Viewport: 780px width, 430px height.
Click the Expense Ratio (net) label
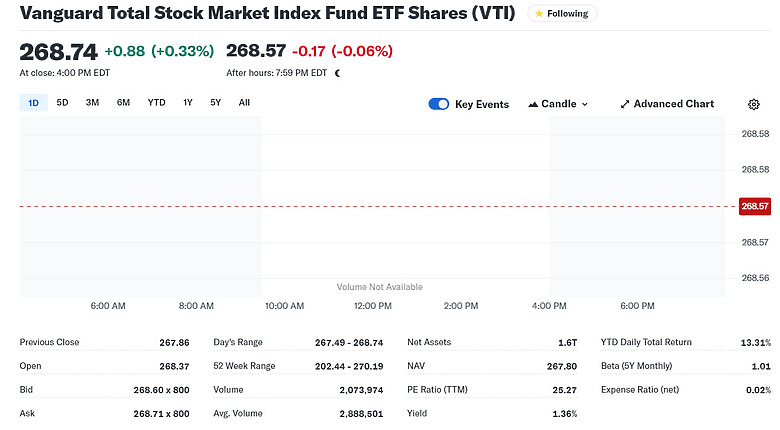[x=640, y=390]
